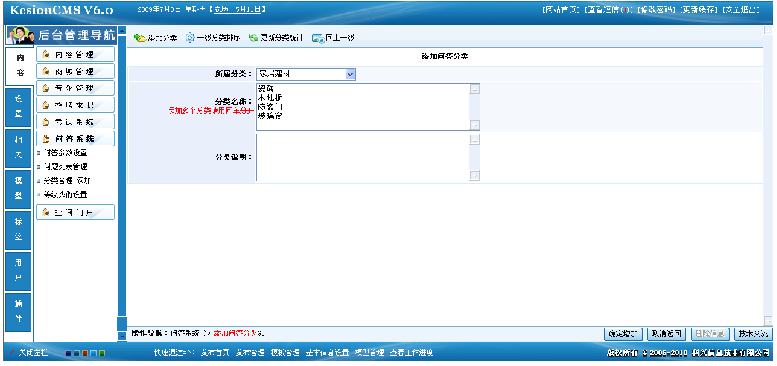
Task: Click category name textarea scroll-down arrow
Action: 475,125
